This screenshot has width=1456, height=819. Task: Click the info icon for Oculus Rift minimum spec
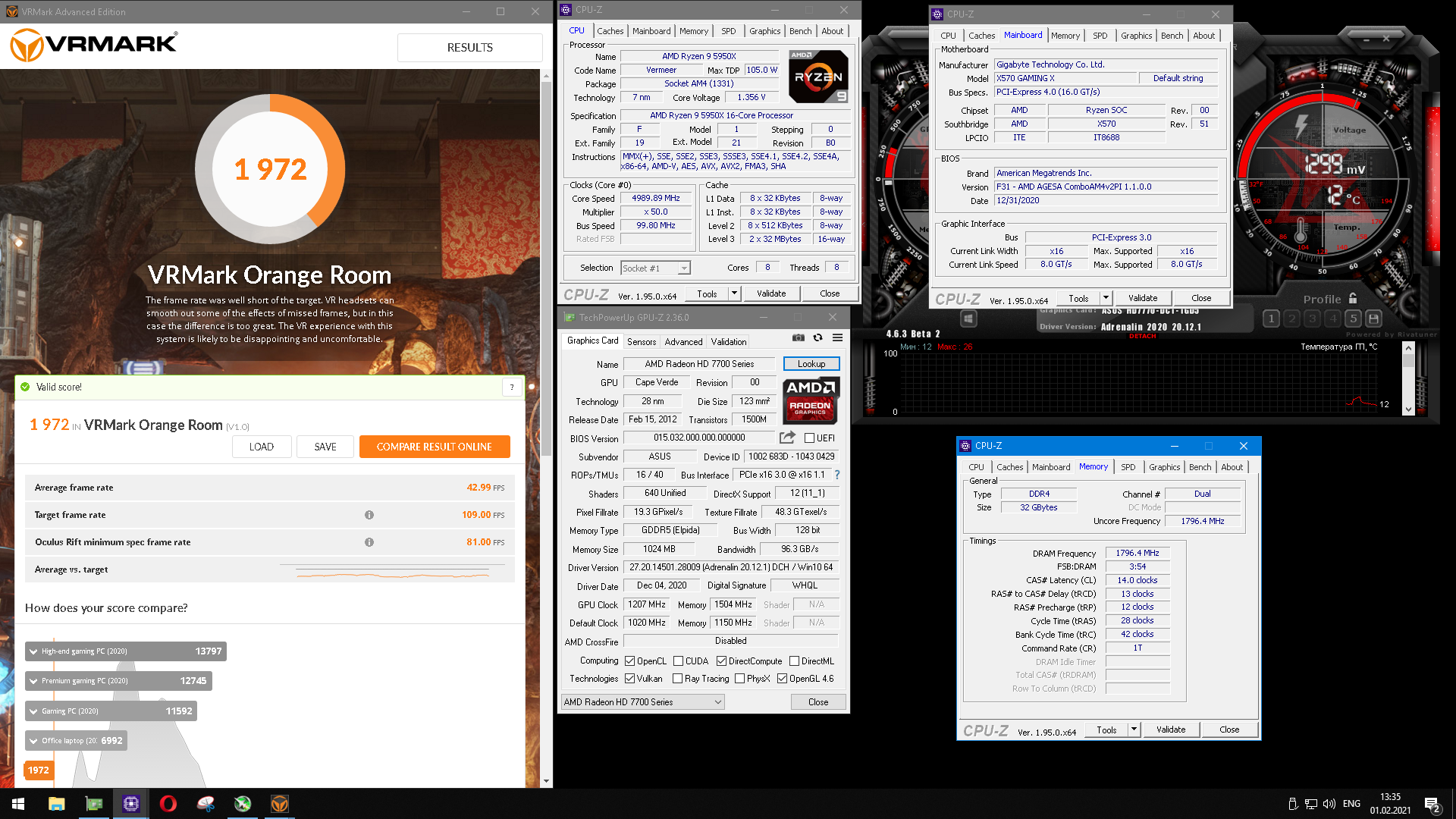tap(369, 542)
